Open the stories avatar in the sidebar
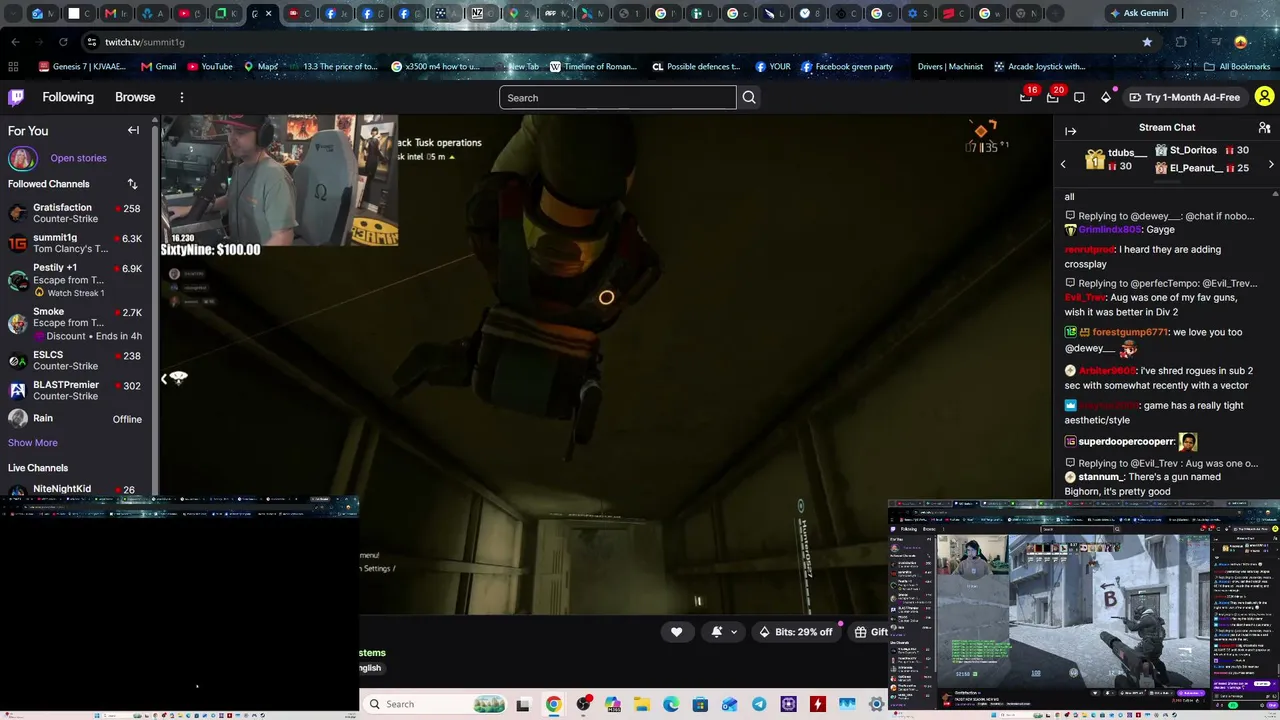 pos(22,158)
